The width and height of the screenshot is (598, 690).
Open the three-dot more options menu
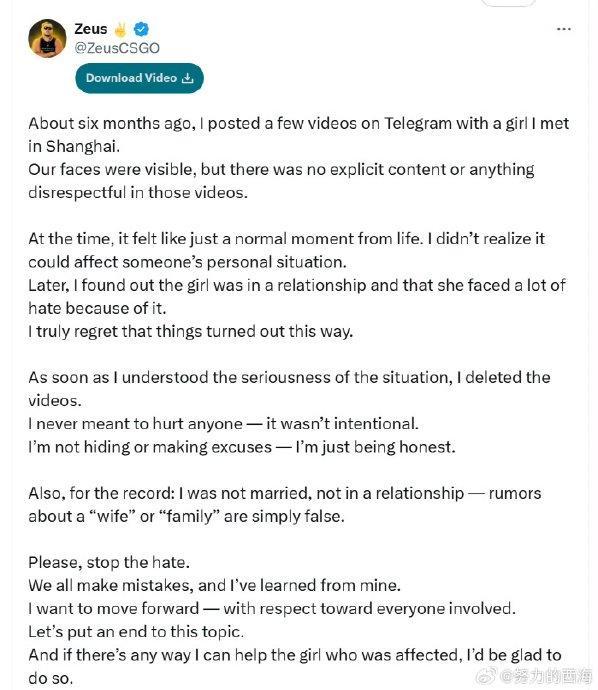564,29
